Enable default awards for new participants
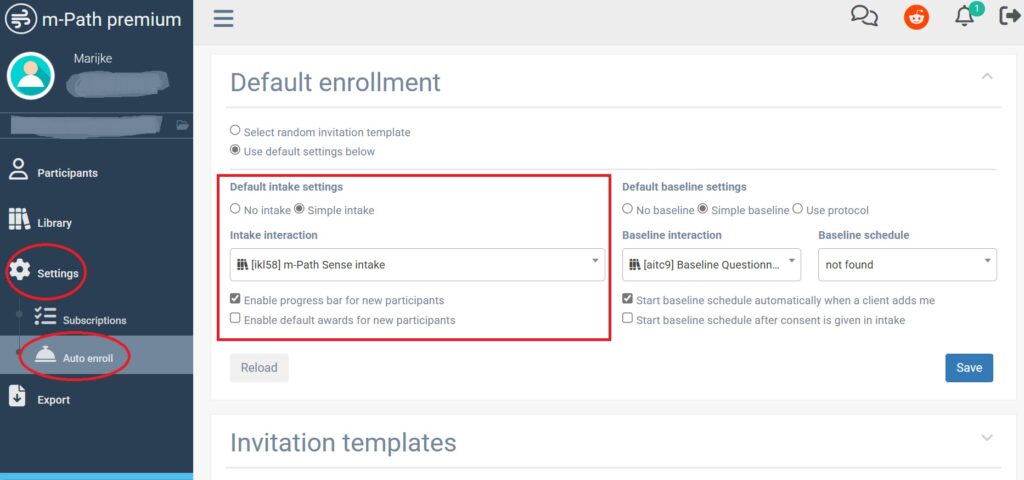The height and width of the screenshot is (480, 1024). tap(235, 319)
